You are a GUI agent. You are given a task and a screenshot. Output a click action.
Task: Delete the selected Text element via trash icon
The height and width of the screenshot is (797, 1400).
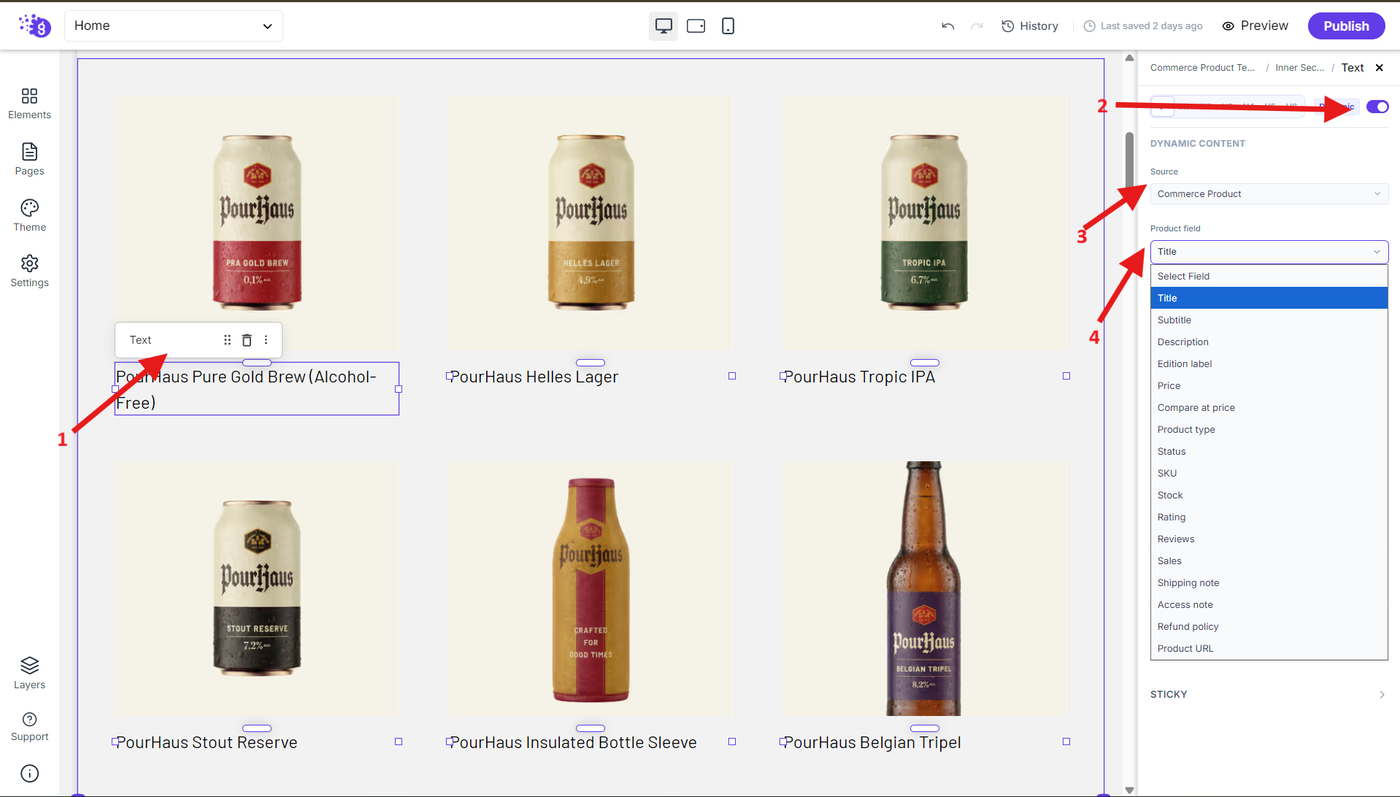(x=247, y=340)
